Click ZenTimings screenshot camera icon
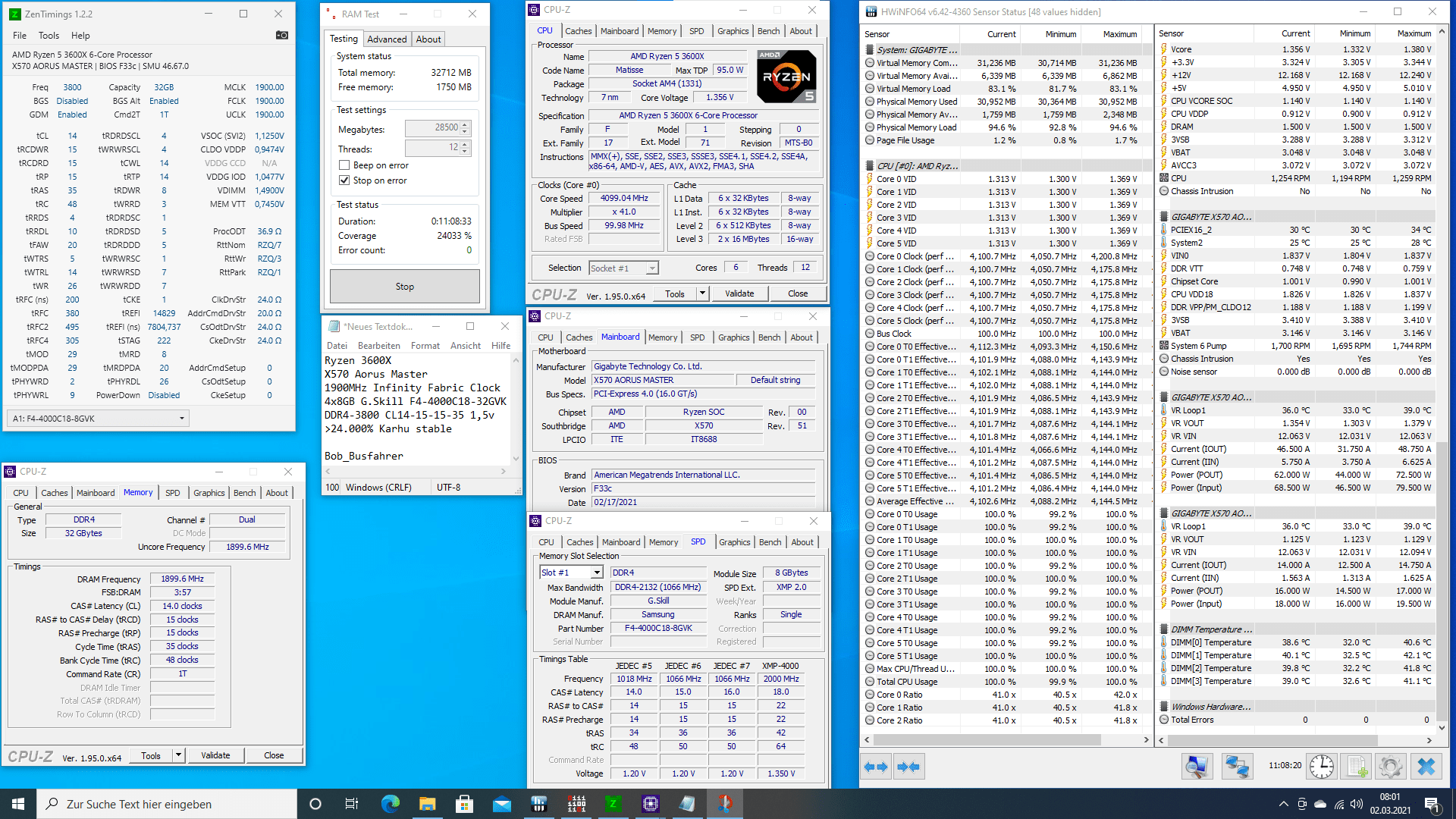 (x=281, y=35)
